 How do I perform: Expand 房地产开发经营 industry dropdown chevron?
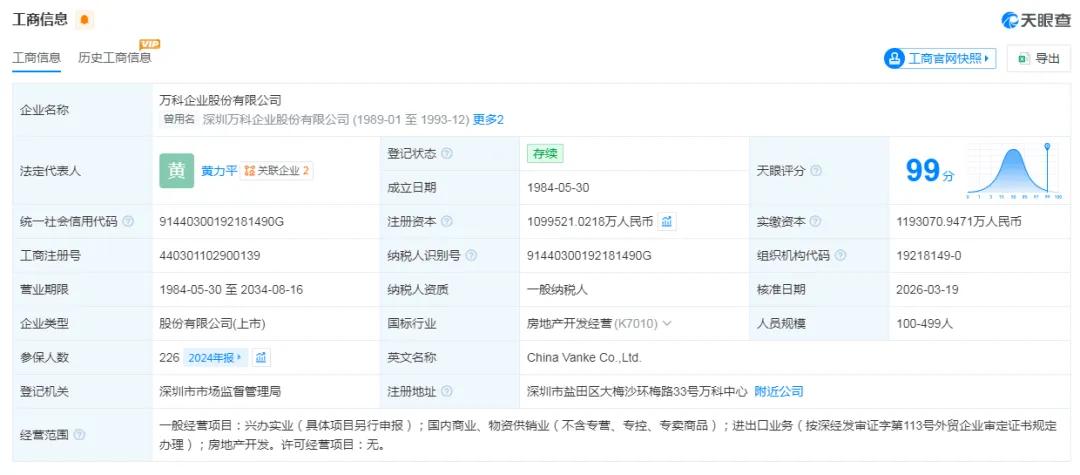(x=666, y=324)
